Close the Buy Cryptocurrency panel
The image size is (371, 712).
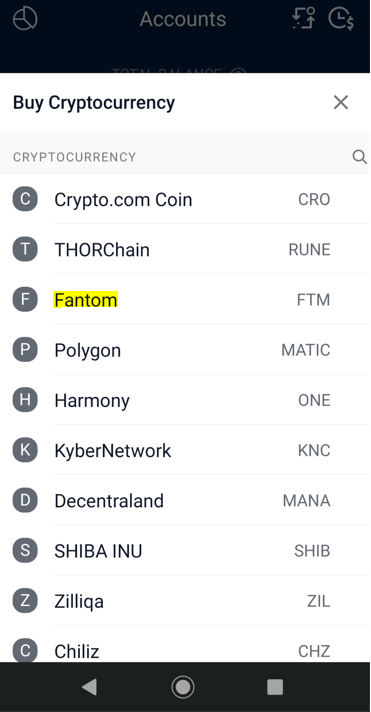tap(341, 102)
